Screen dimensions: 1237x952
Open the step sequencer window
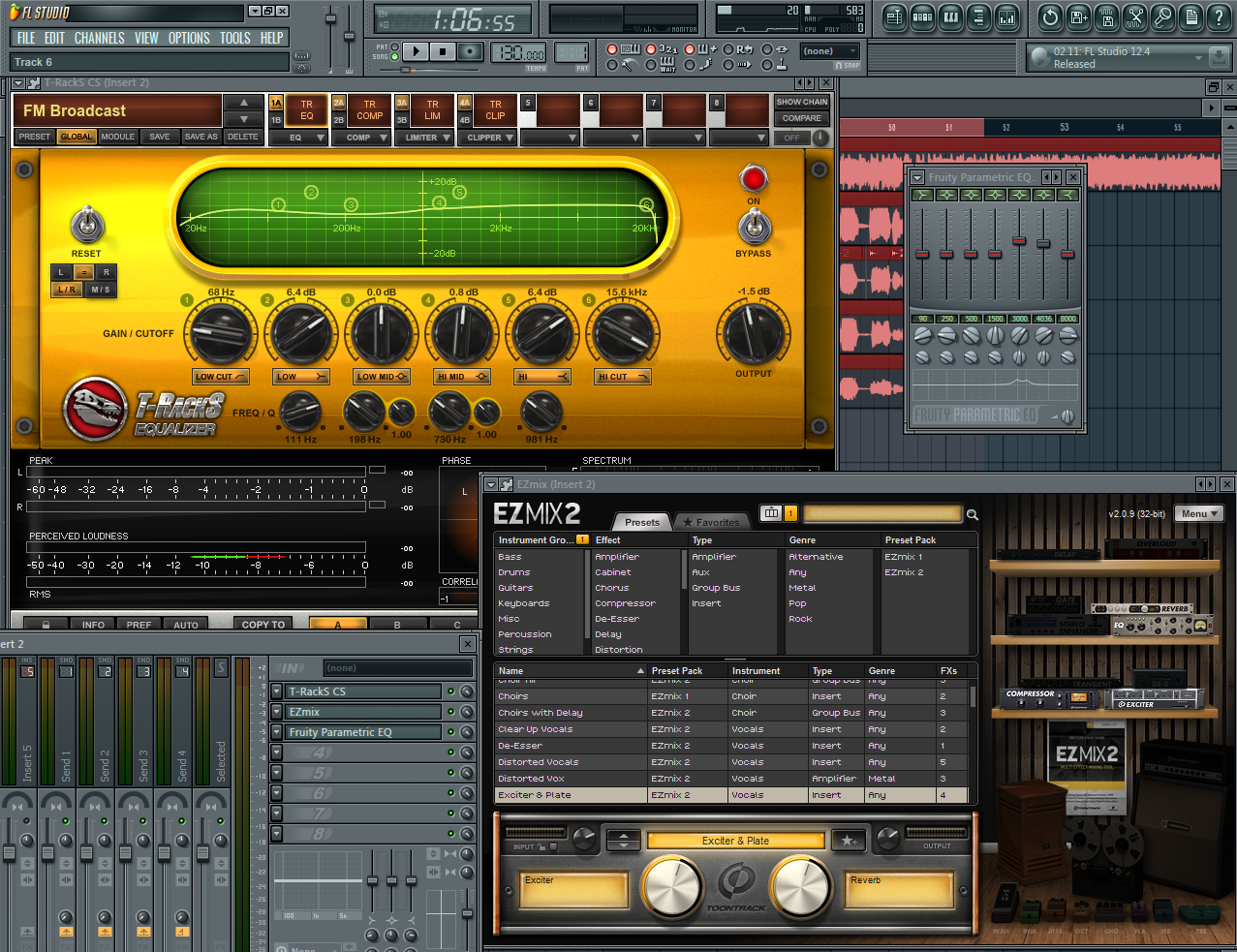[922, 16]
